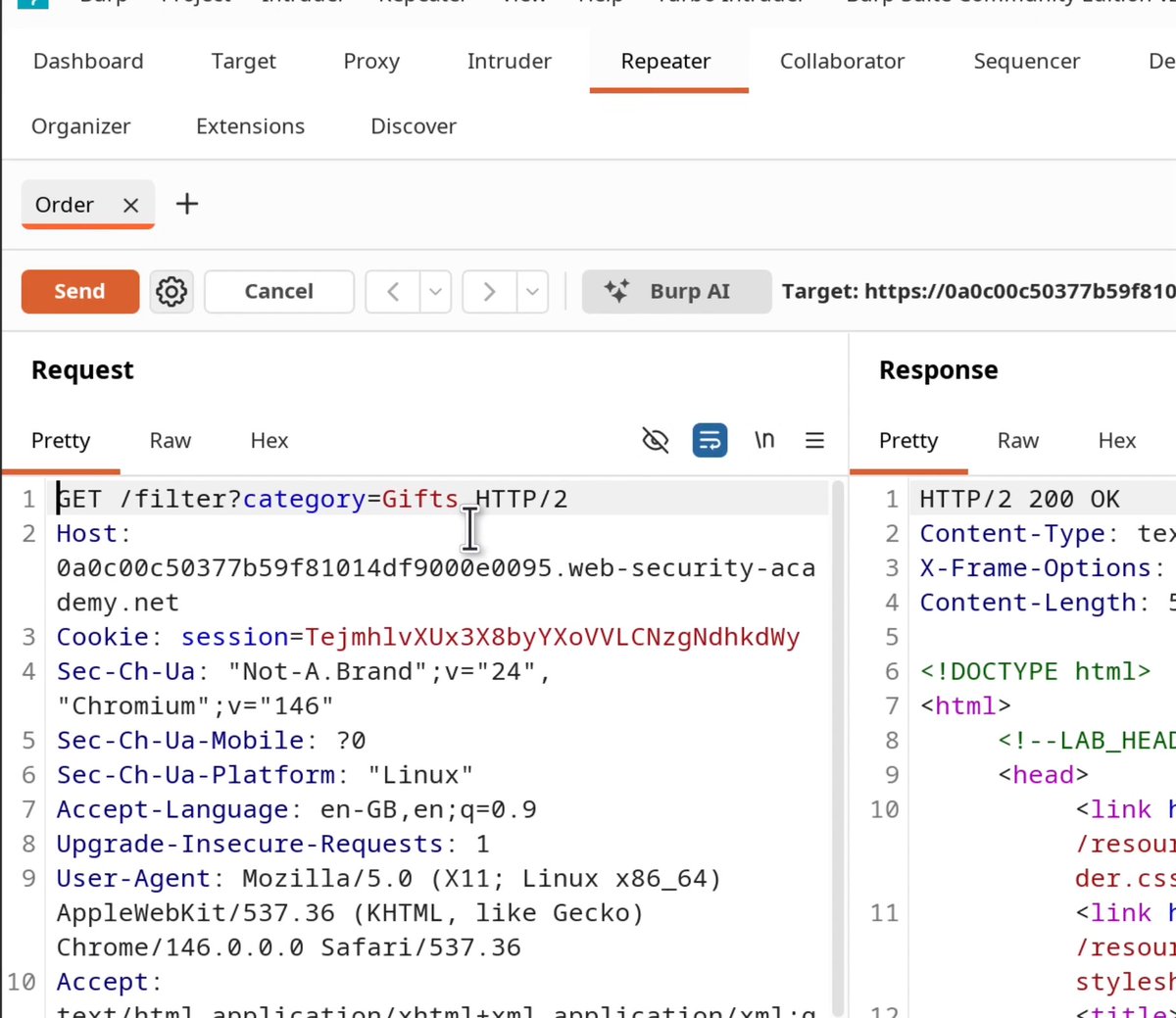Viewport: 1176px width, 1018px height.
Task: Click 'Accept-Language' header line
Action: click(x=296, y=809)
